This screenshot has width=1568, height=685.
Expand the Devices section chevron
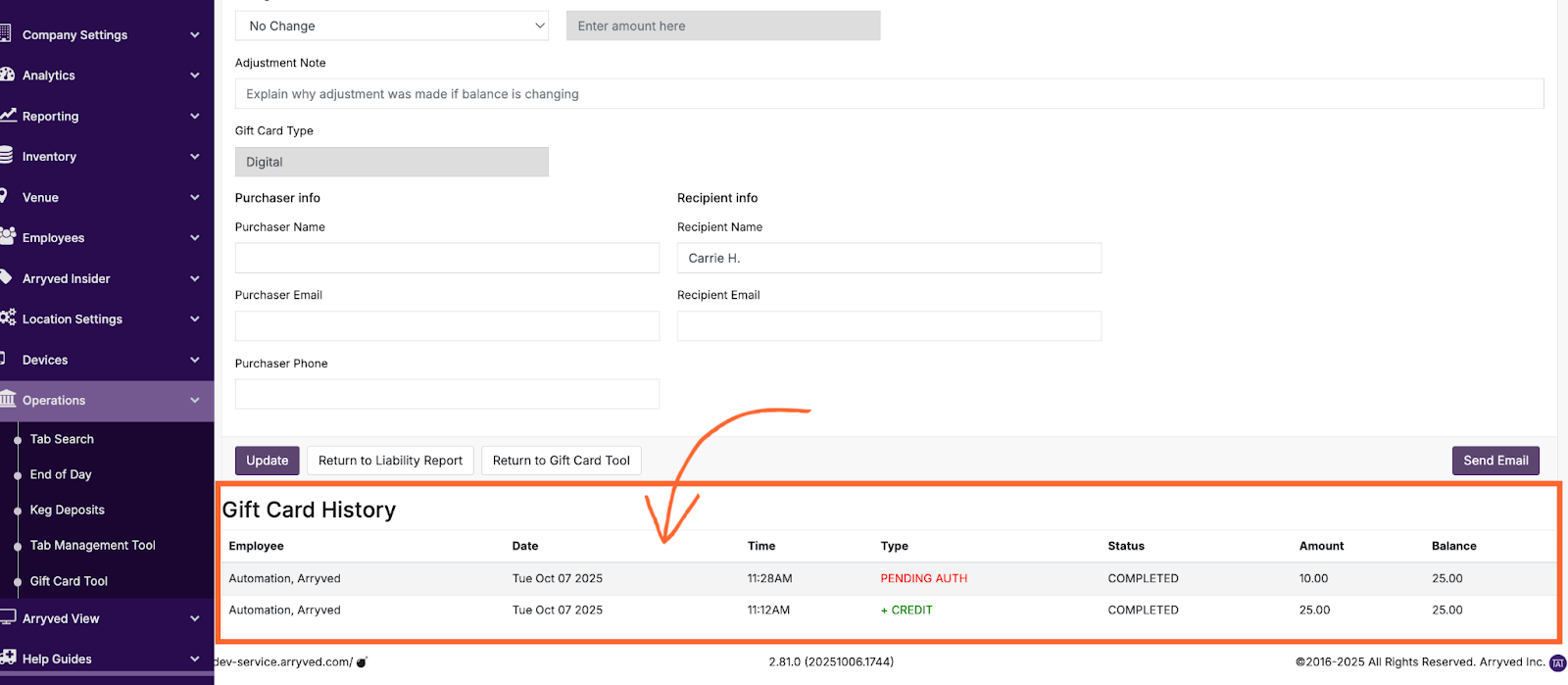pyautogui.click(x=194, y=361)
